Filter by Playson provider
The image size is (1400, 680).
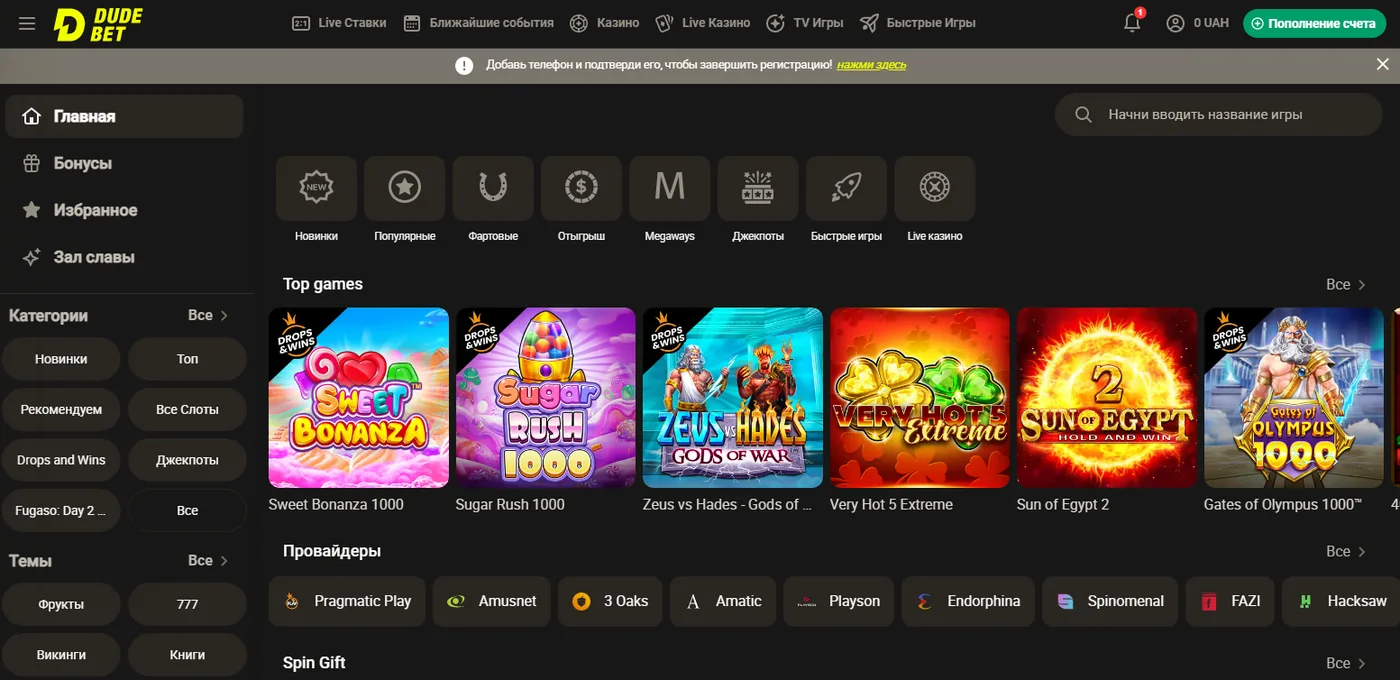pyautogui.click(x=839, y=601)
